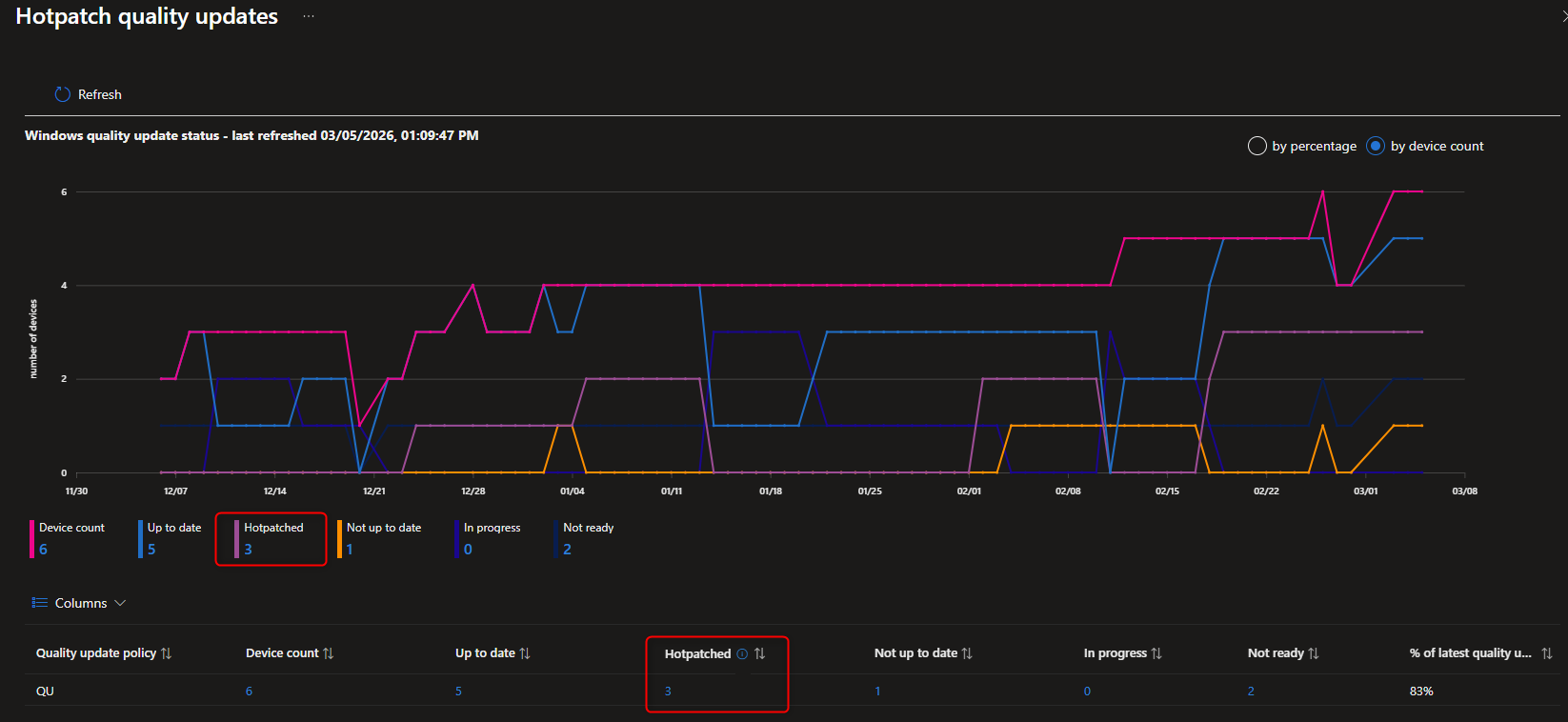The height and width of the screenshot is (722, 1568).
Task: Click the Refresh button label
Action: tap(100, 94)
